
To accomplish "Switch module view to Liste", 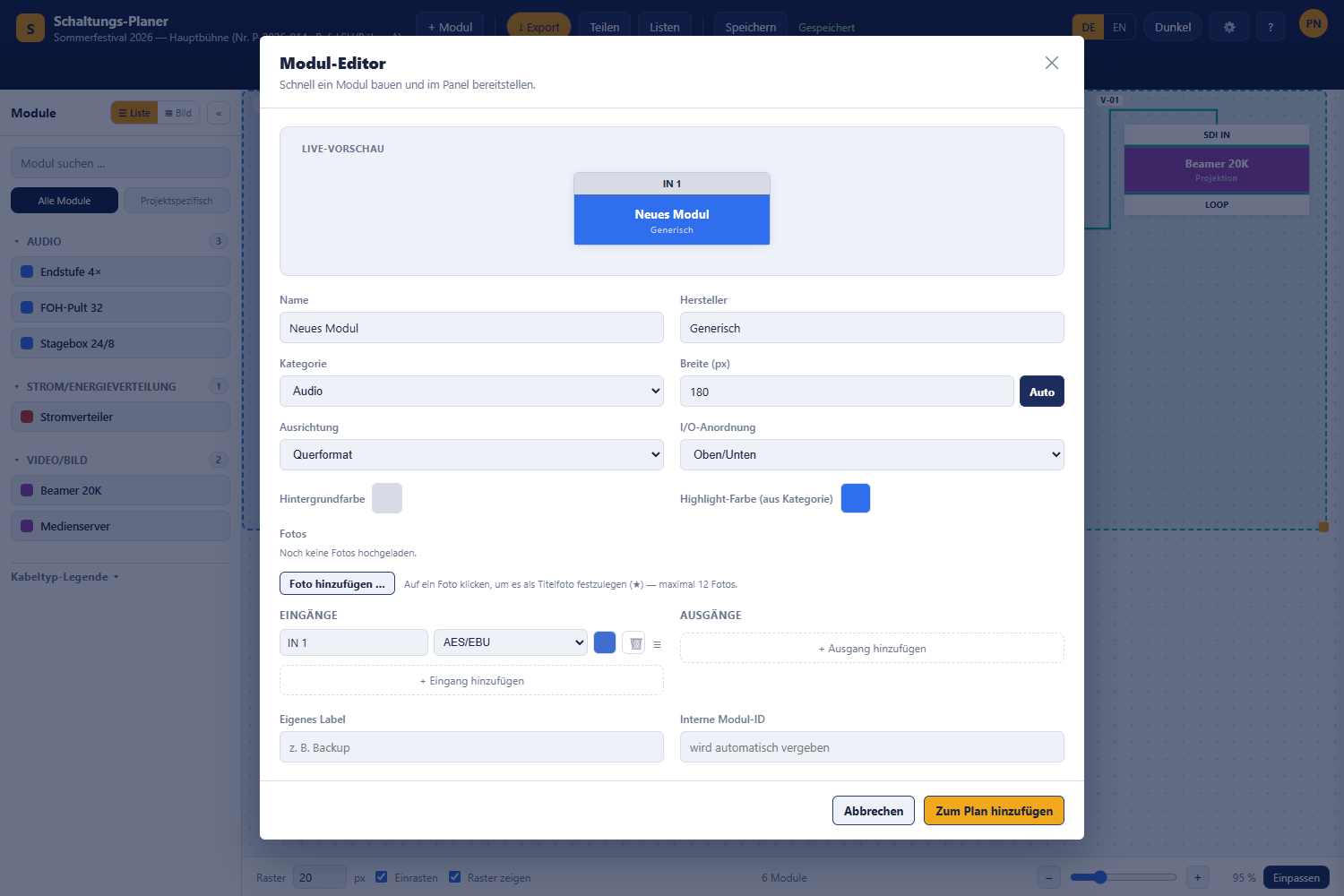I will [x=134, y=113].
